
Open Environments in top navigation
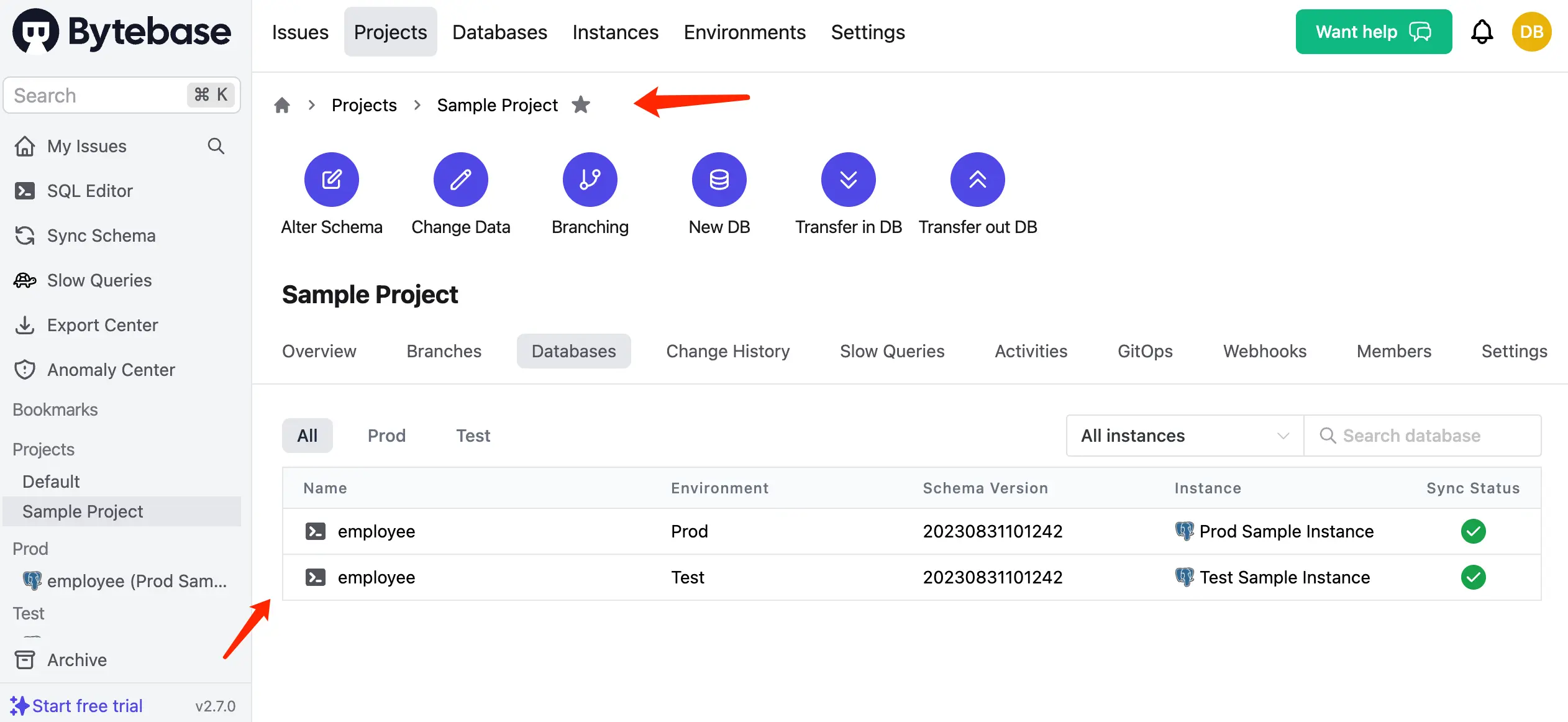click(745, 32)
